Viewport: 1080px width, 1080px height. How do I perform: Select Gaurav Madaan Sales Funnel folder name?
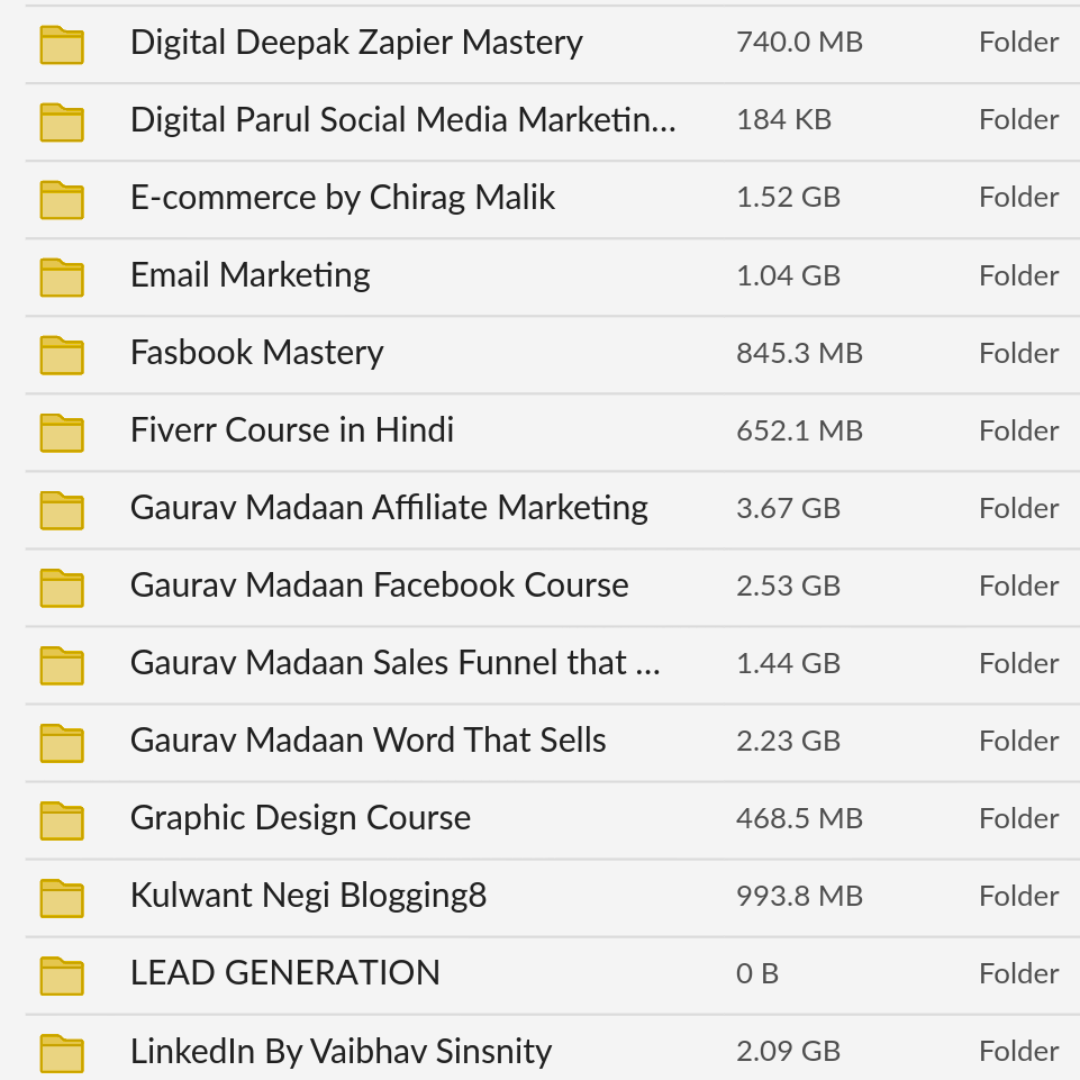(395, 663)
